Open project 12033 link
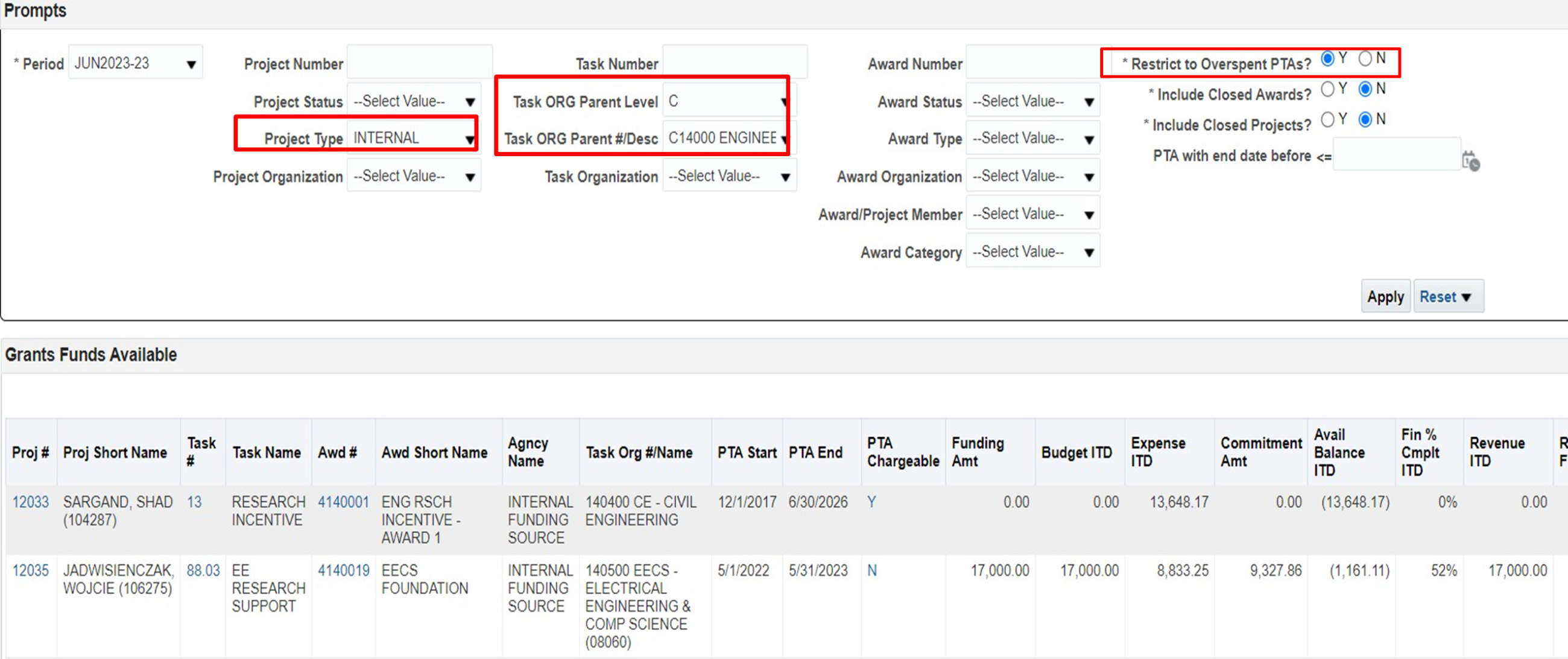The image size is (1568, 659). 30,502
